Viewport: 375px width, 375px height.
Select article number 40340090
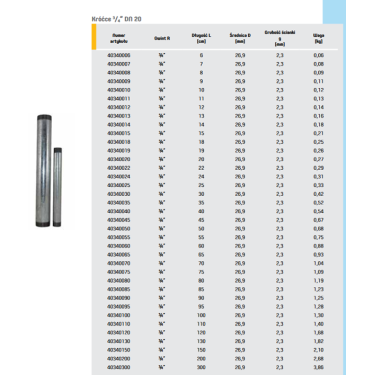[119, 298]
